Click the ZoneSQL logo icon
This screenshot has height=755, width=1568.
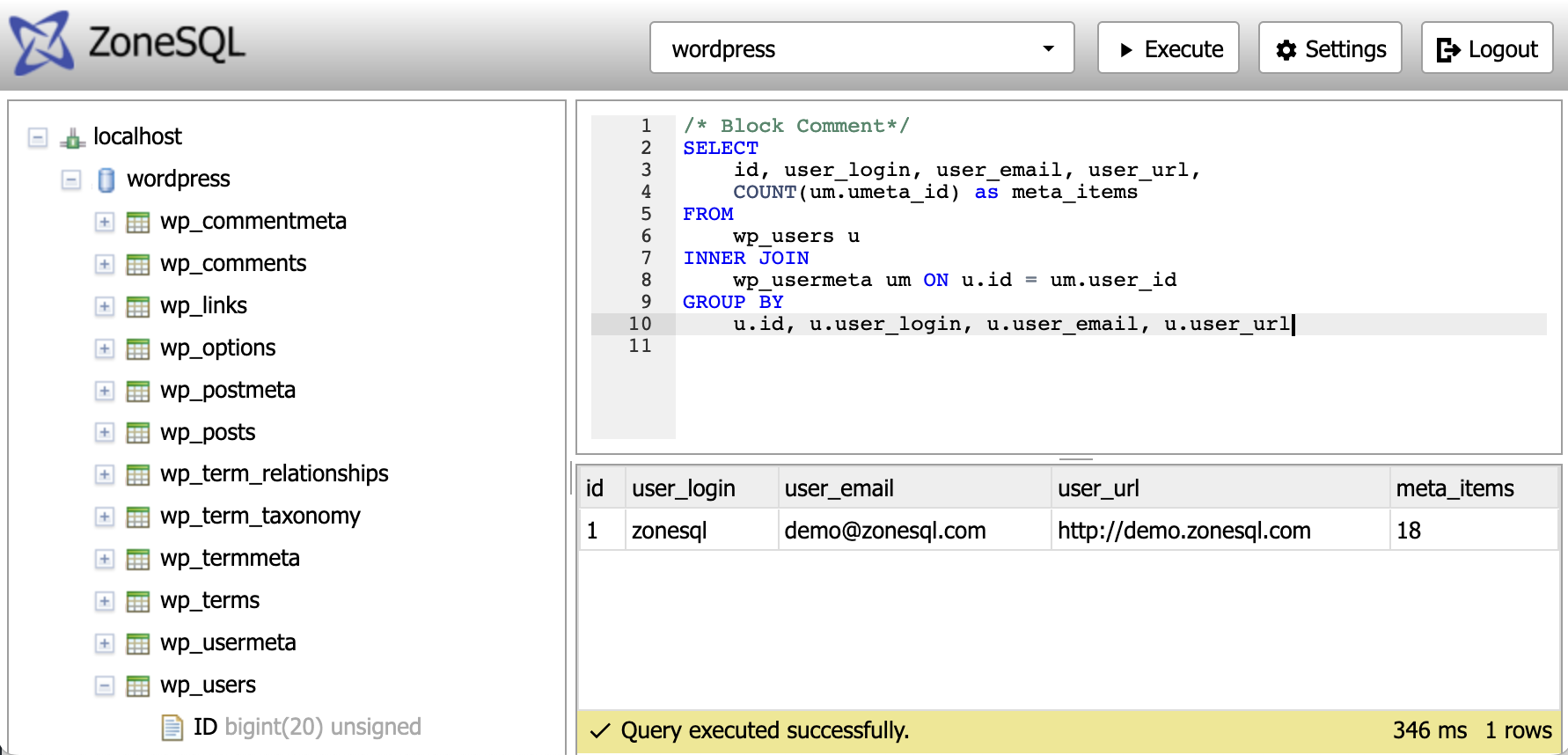(x=41, y=41)
